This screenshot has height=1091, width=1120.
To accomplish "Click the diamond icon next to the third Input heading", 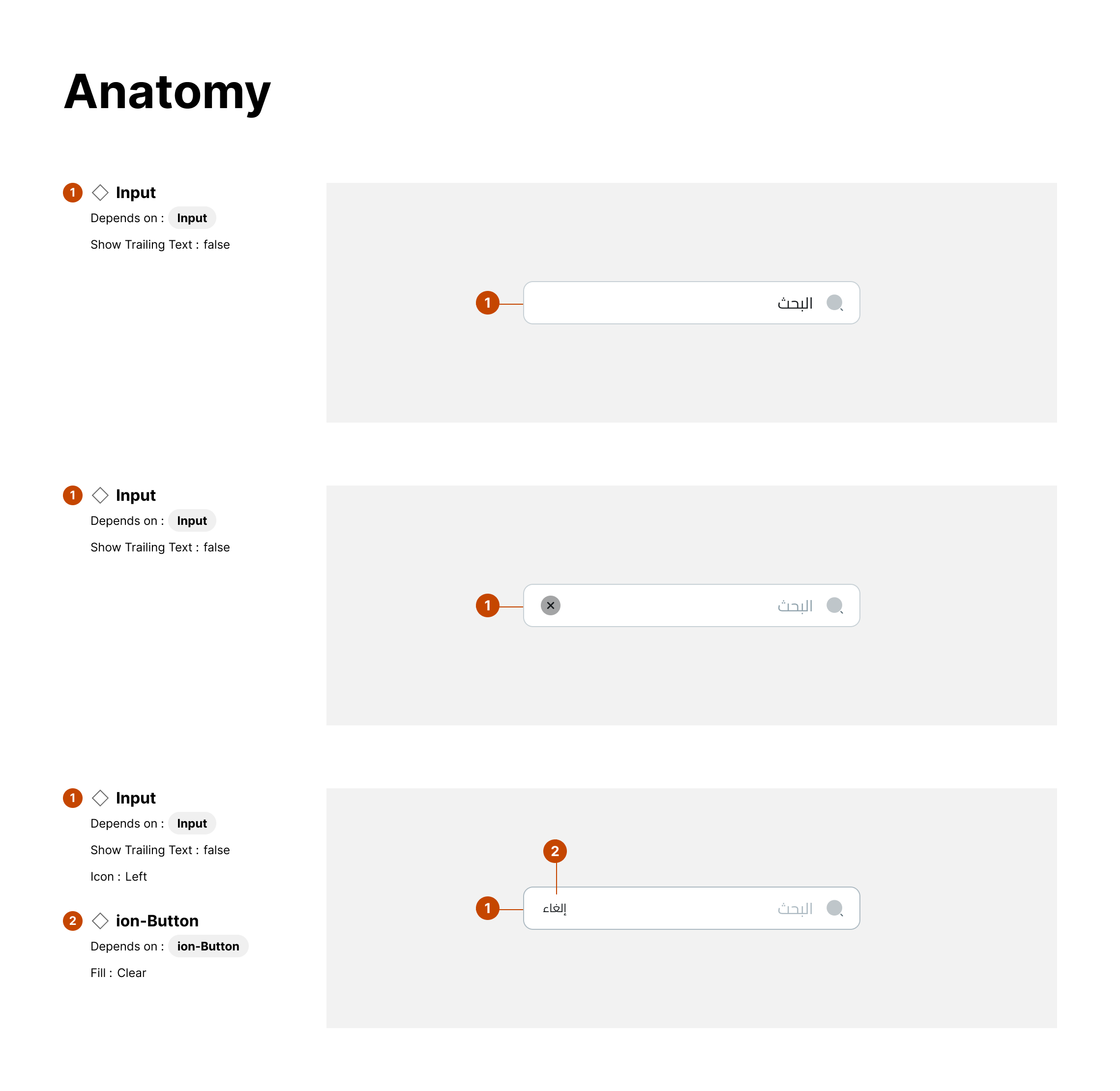I will pyautogui.click(x=101, y=798).
